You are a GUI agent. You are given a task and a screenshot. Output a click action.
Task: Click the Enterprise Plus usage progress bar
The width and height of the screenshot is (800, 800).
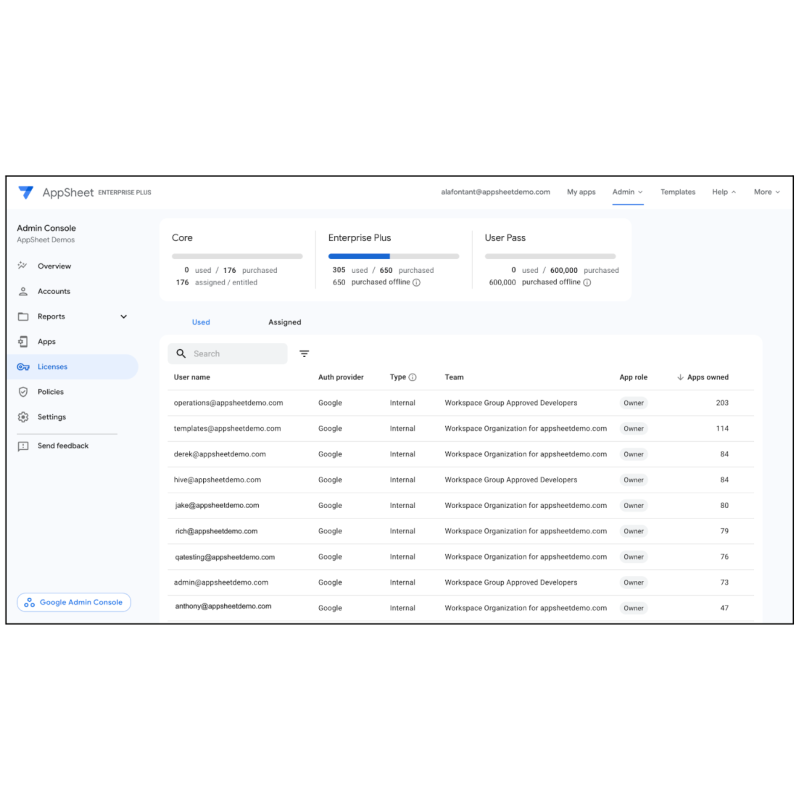click(x=394, y=256)
